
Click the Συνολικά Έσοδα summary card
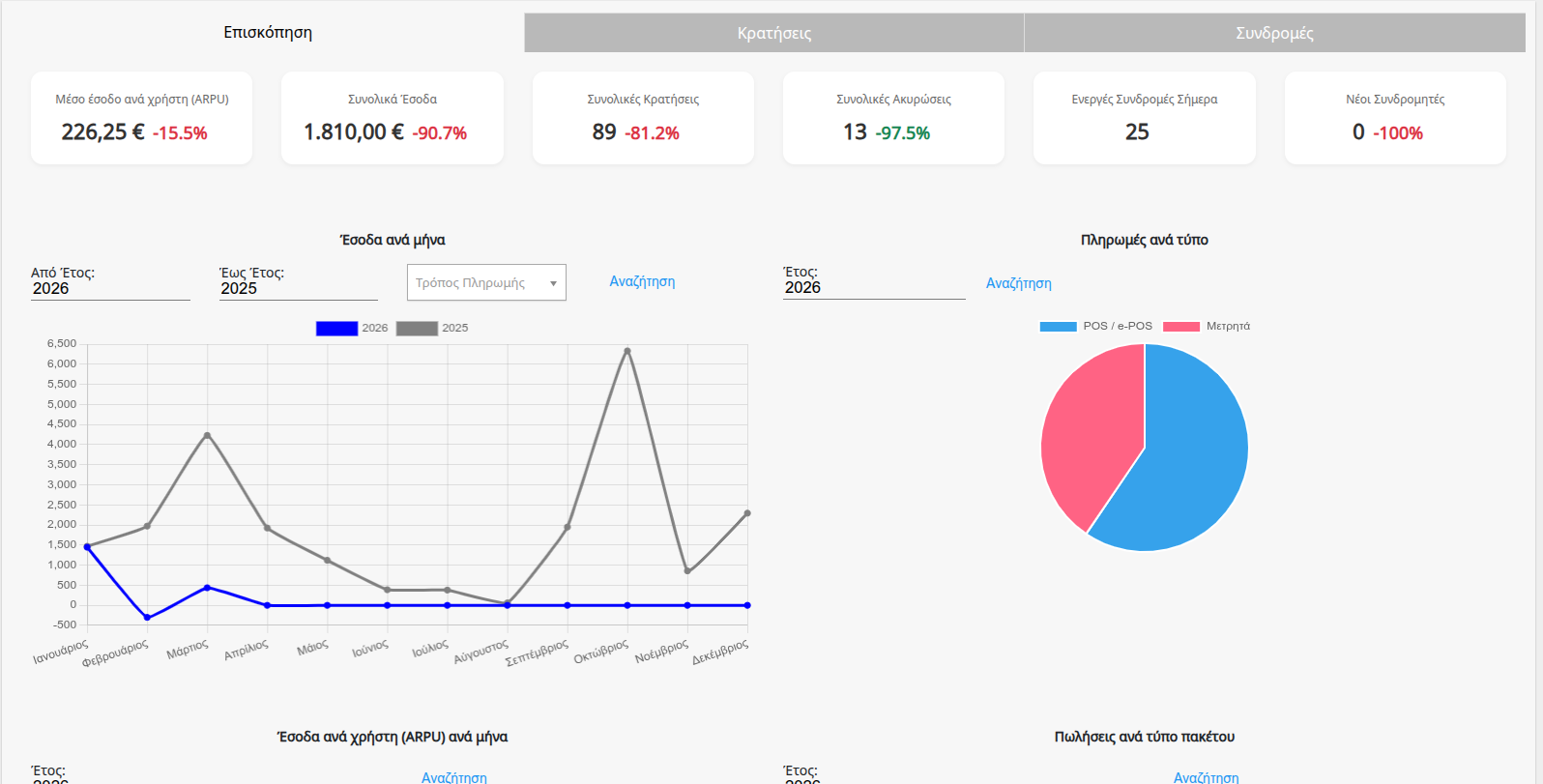click(392, 118)
